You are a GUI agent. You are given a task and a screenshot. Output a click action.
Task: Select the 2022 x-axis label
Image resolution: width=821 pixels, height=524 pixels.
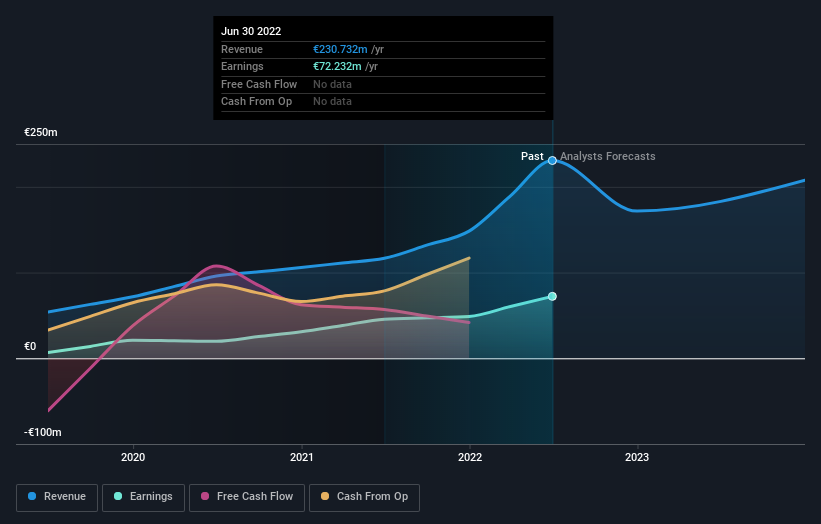click(470, 457)
